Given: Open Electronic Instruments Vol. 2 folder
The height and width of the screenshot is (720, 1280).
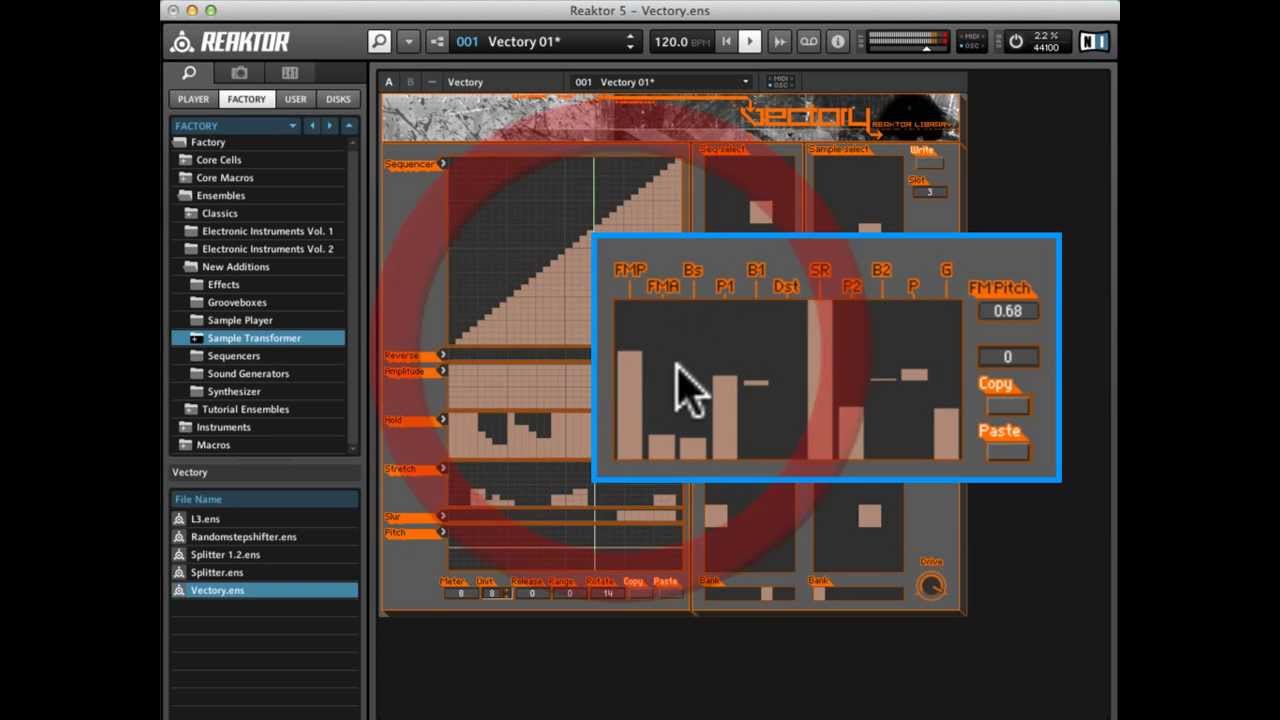Looking at the screenshot, I should coord(267,249).
